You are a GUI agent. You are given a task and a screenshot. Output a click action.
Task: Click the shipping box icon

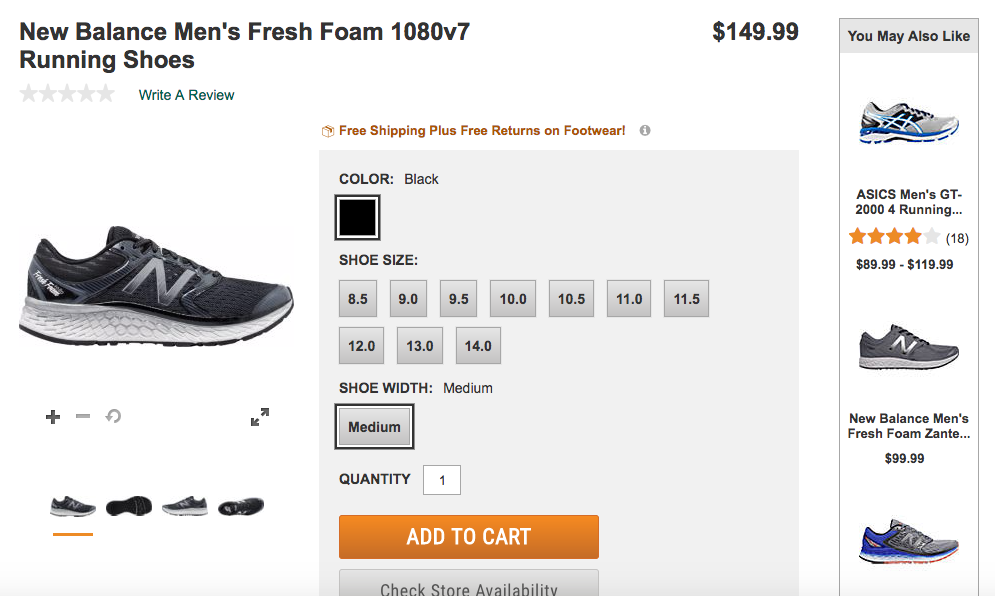[x=328, y=131]
